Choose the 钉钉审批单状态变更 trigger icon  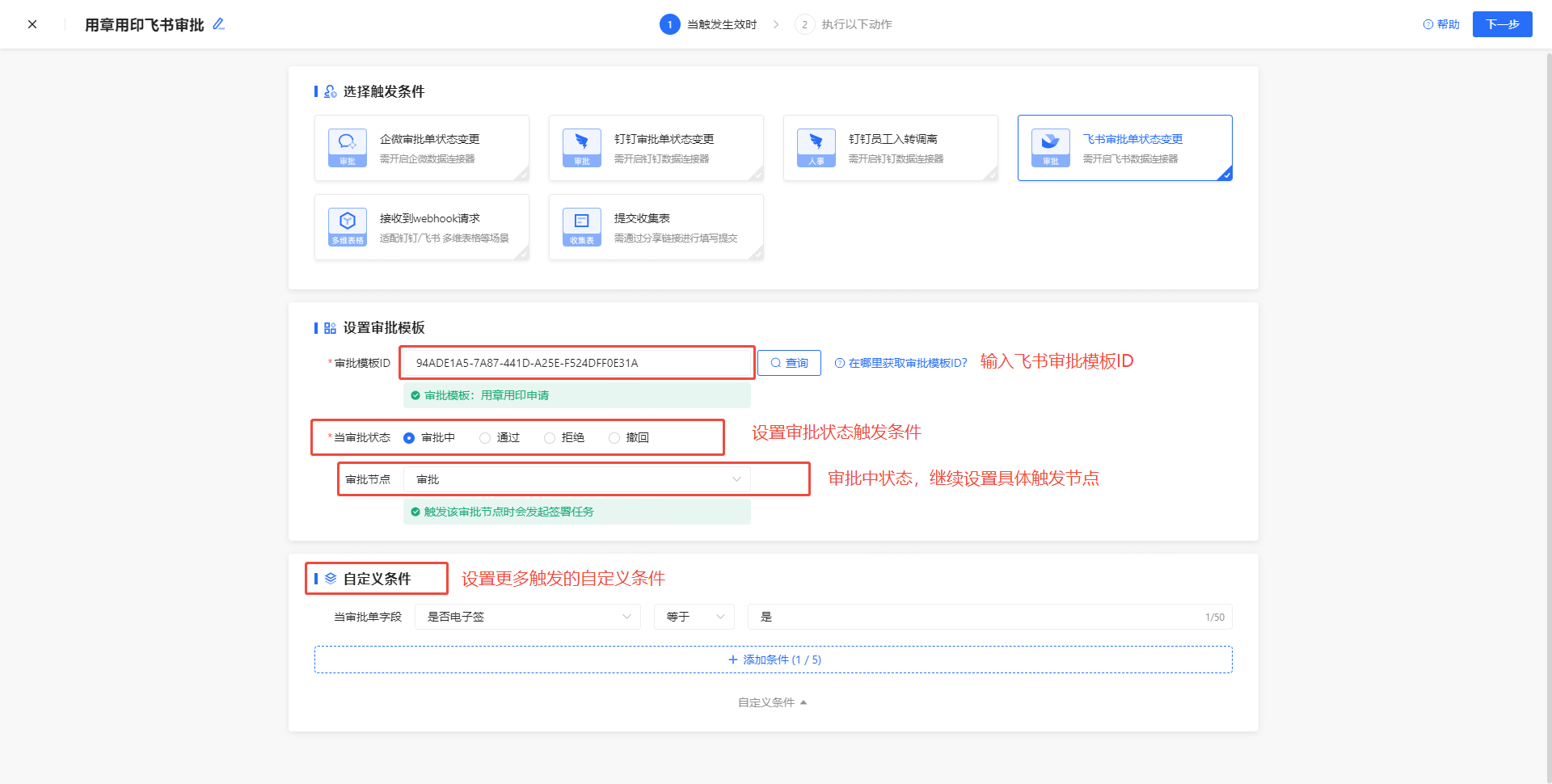point(582,147)
